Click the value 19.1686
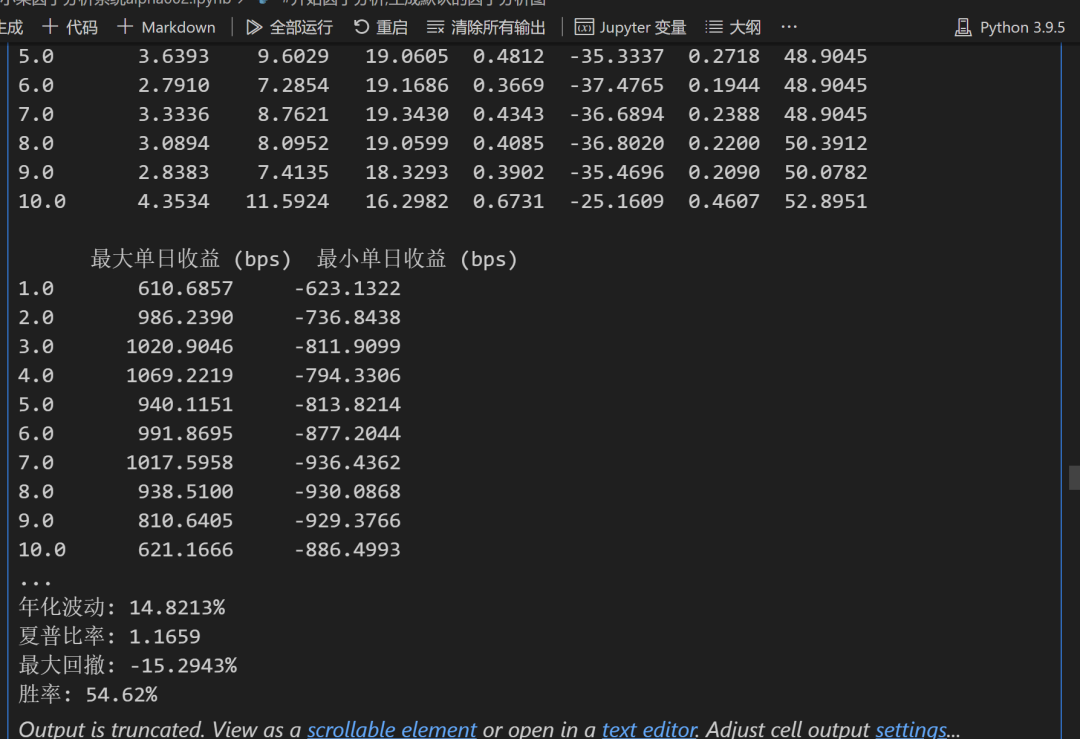The width and height of the screenshot is (1080, 739). pyautogui.click(x=406, y=85)
